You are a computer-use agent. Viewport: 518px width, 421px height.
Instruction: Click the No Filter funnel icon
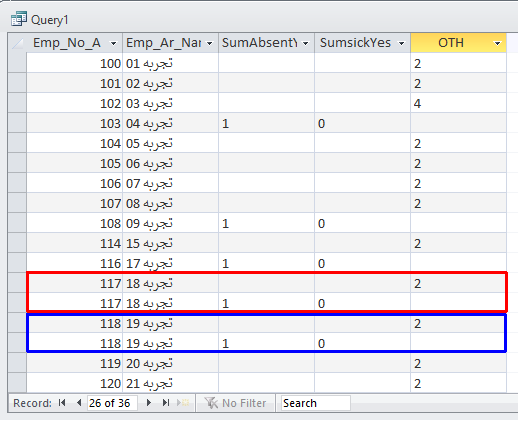tap(211, 403)
